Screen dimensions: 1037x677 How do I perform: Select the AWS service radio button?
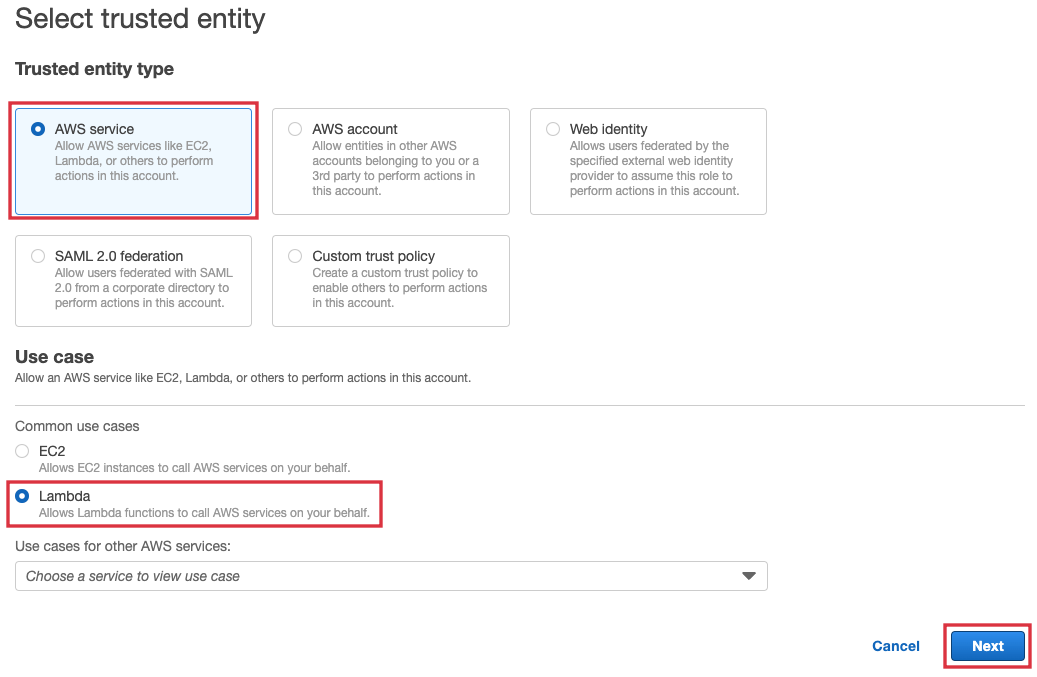click(x=38, y=129)
